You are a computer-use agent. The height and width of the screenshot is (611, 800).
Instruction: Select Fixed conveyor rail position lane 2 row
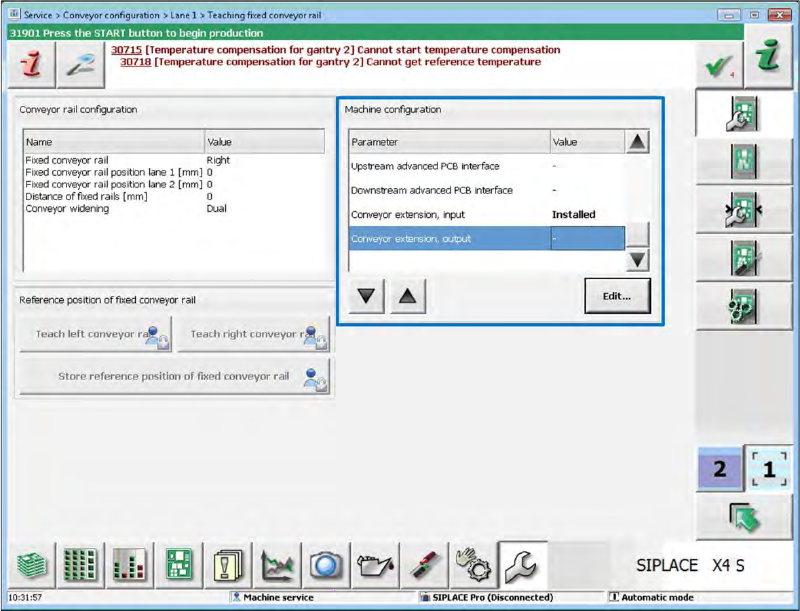click(x=173, y=184)
